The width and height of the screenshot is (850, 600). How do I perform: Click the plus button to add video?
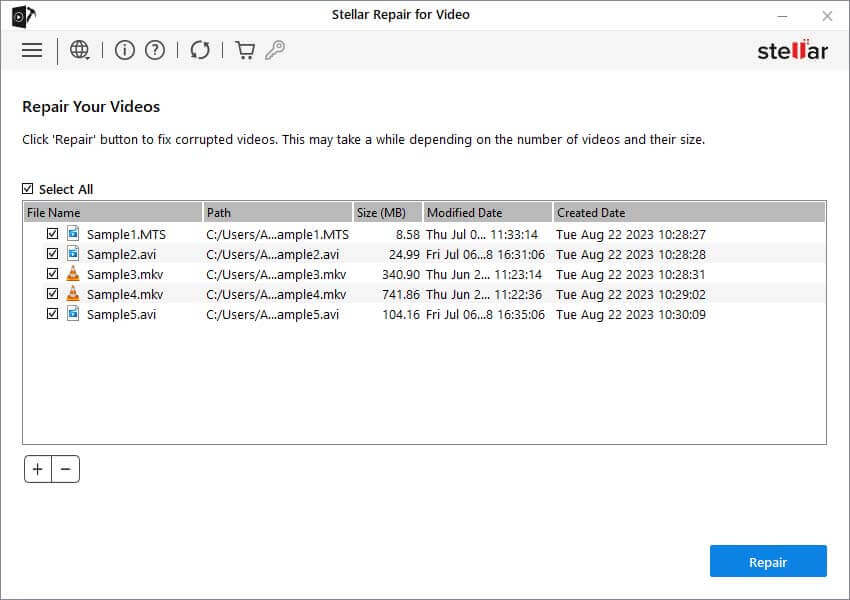tap(38, 469)
